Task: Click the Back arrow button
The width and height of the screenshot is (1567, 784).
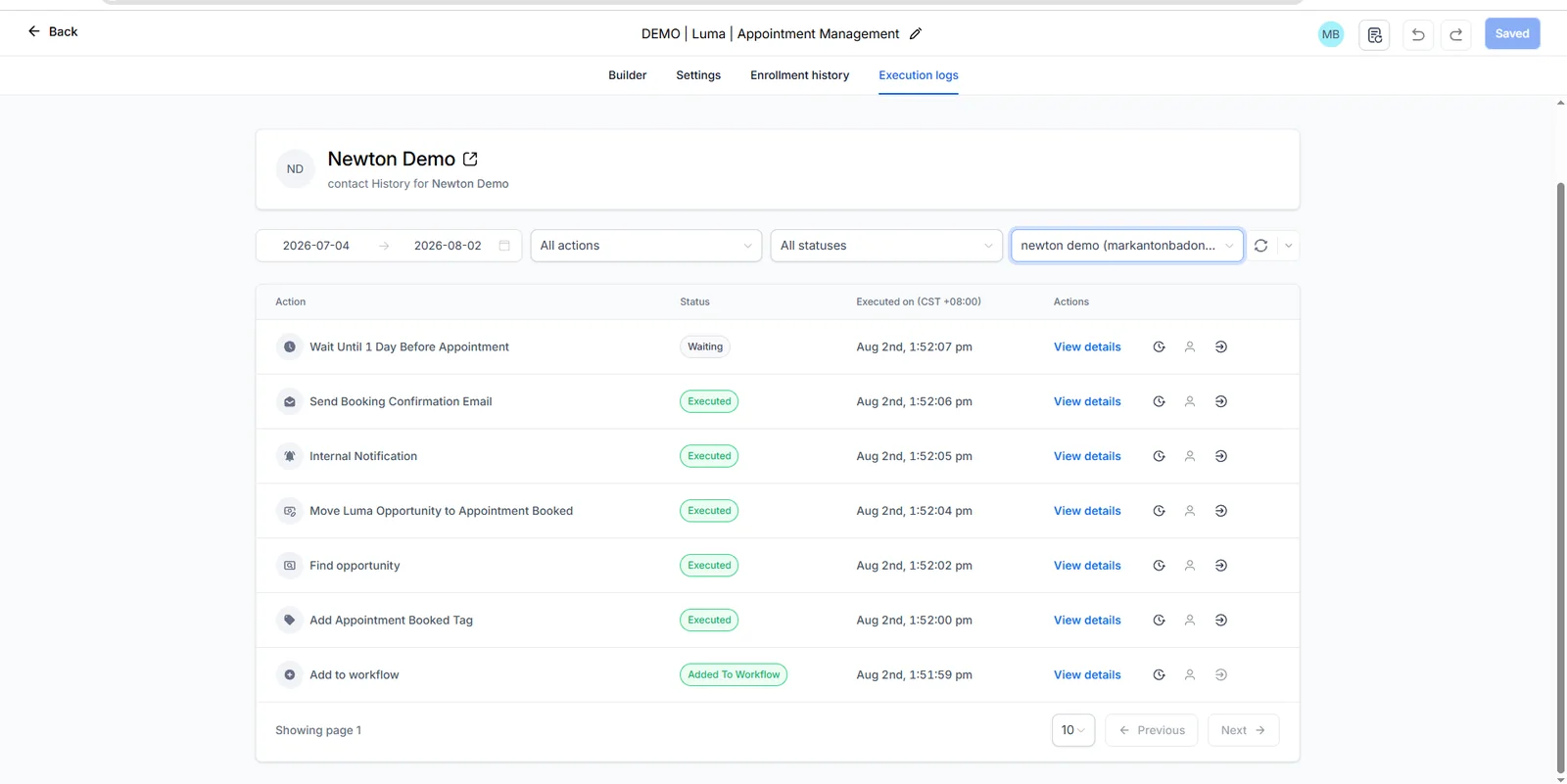Action: [x=52, y=31]
